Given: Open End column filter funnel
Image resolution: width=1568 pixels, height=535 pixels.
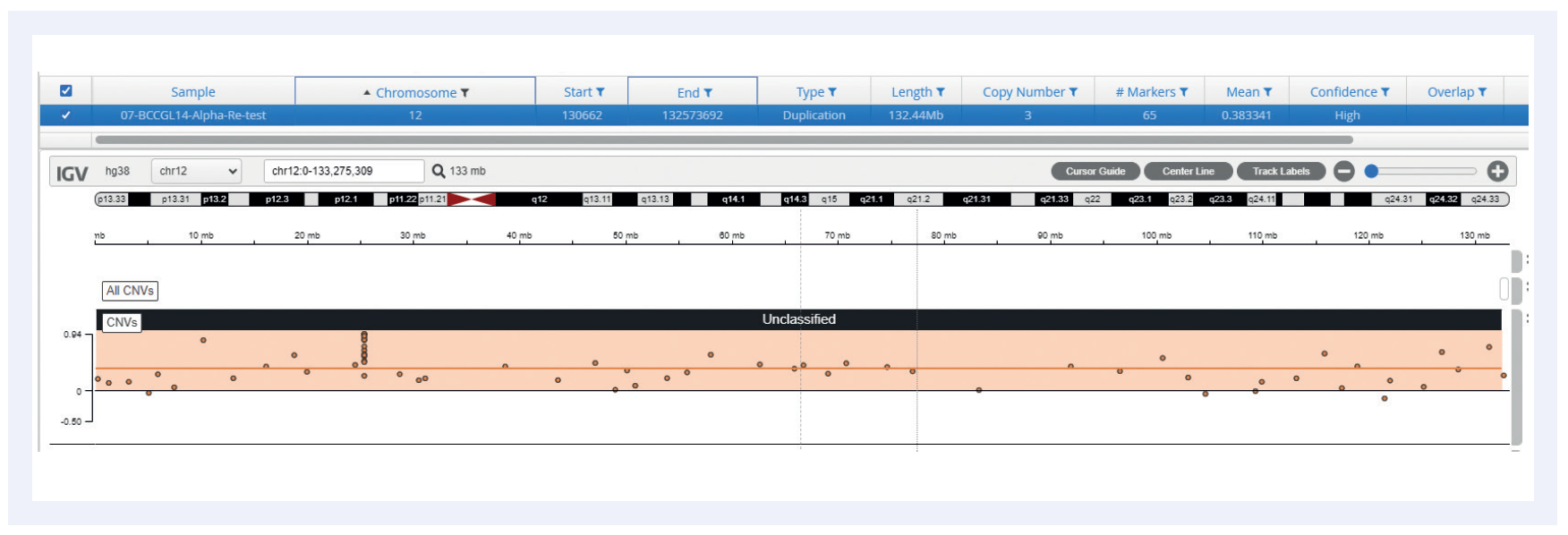Looking at the screenshot, I should (x=708, y=93).
